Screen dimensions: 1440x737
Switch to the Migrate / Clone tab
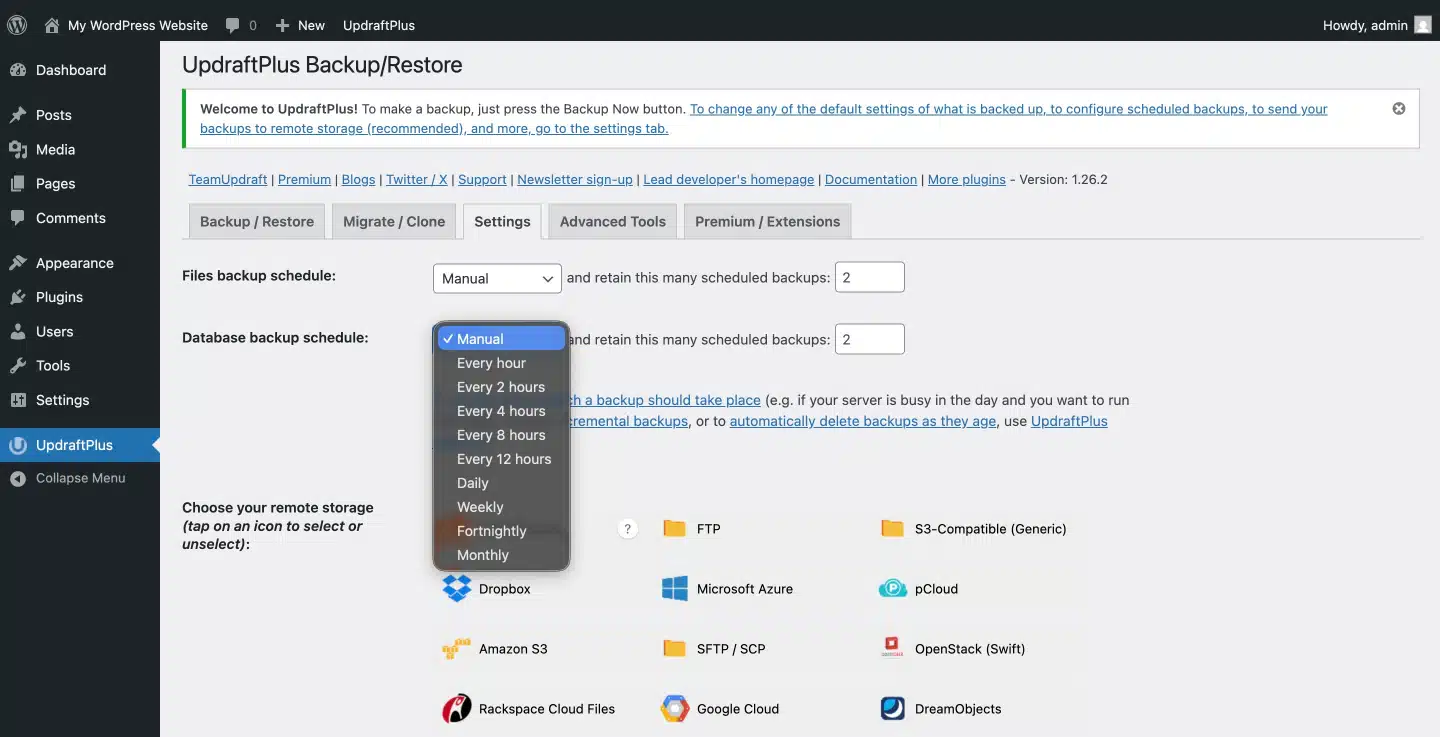[394, 222]
